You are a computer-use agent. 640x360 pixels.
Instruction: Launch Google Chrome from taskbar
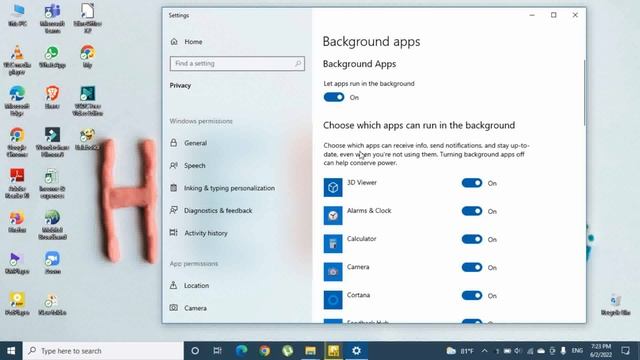264,351
